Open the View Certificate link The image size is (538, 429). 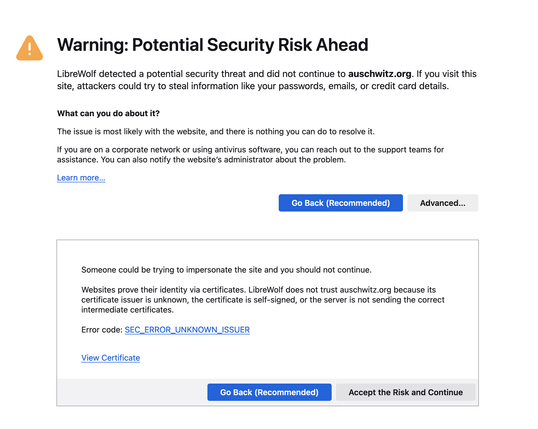click(x=110, y=358)
